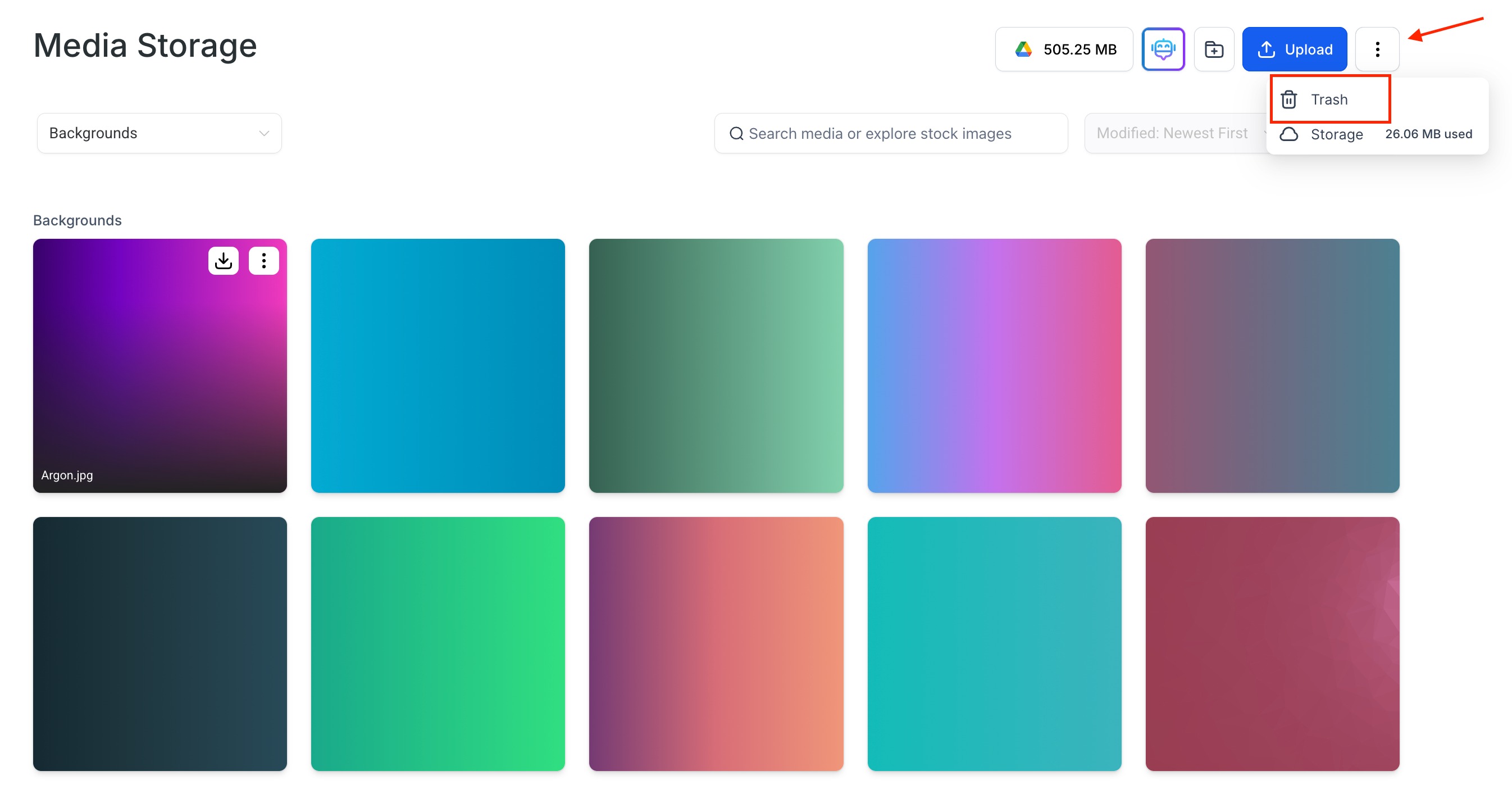Pick the bright green gradient background
The height and width of the screenshot is (789, 1512).
[438, 643]
